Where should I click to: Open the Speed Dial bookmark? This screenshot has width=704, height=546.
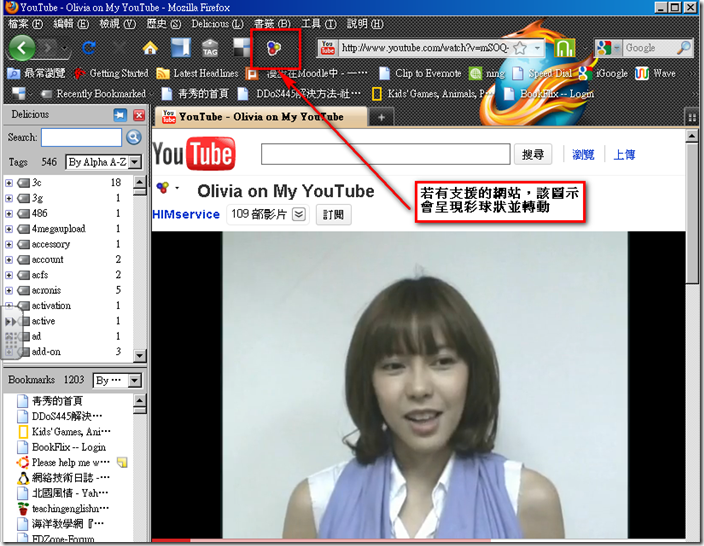542,73
